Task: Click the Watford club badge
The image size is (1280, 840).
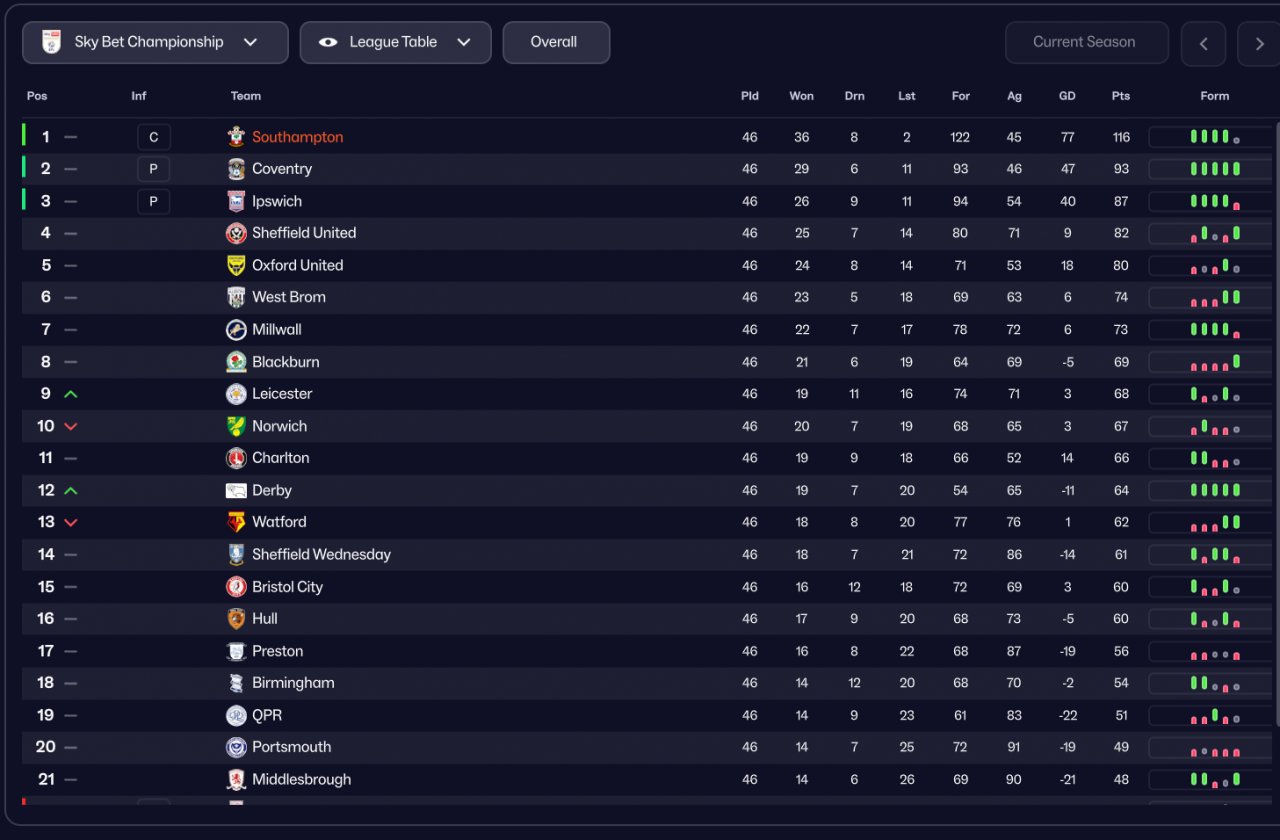Action: [236, 522]
